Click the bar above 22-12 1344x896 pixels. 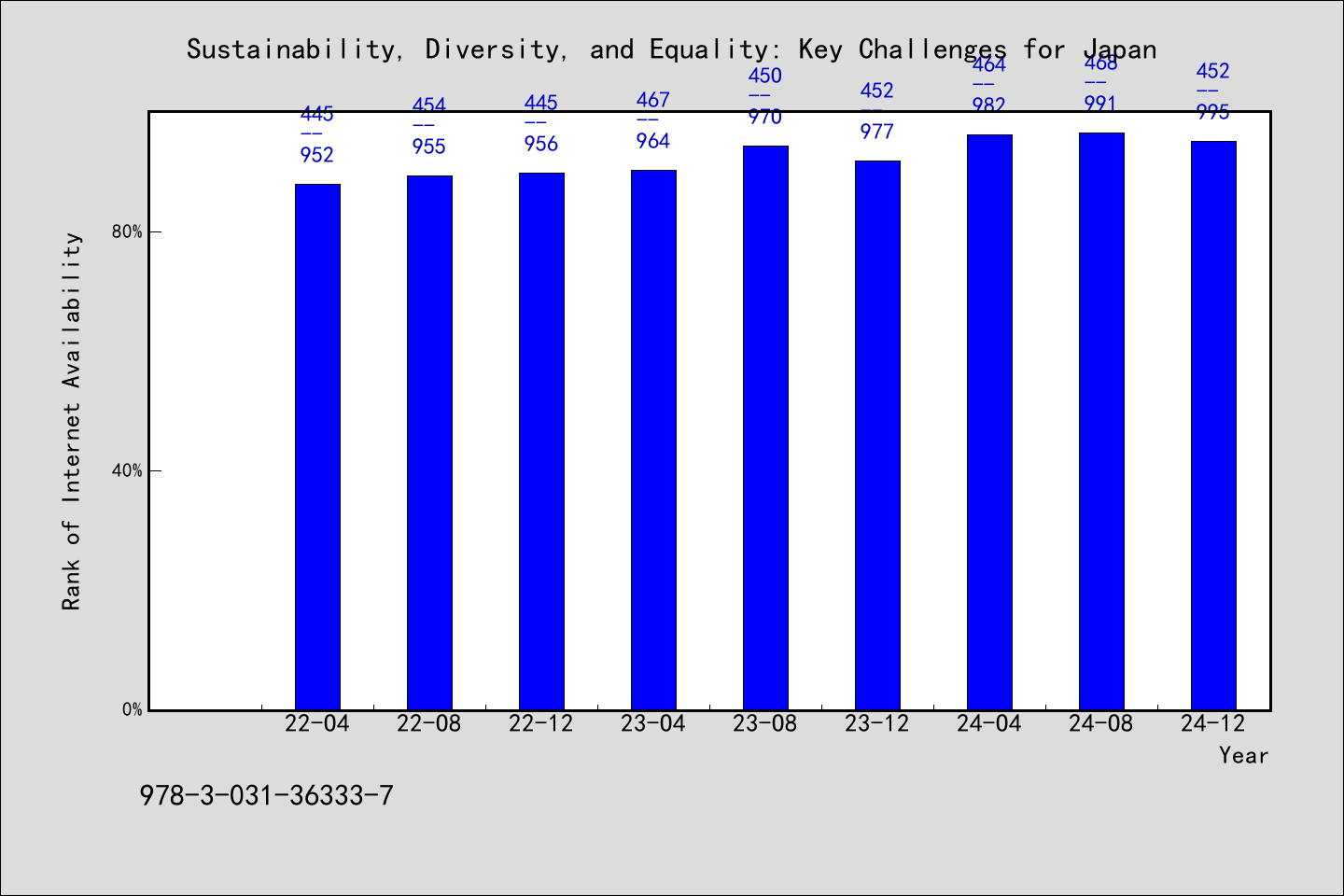[x=541, y=441]
